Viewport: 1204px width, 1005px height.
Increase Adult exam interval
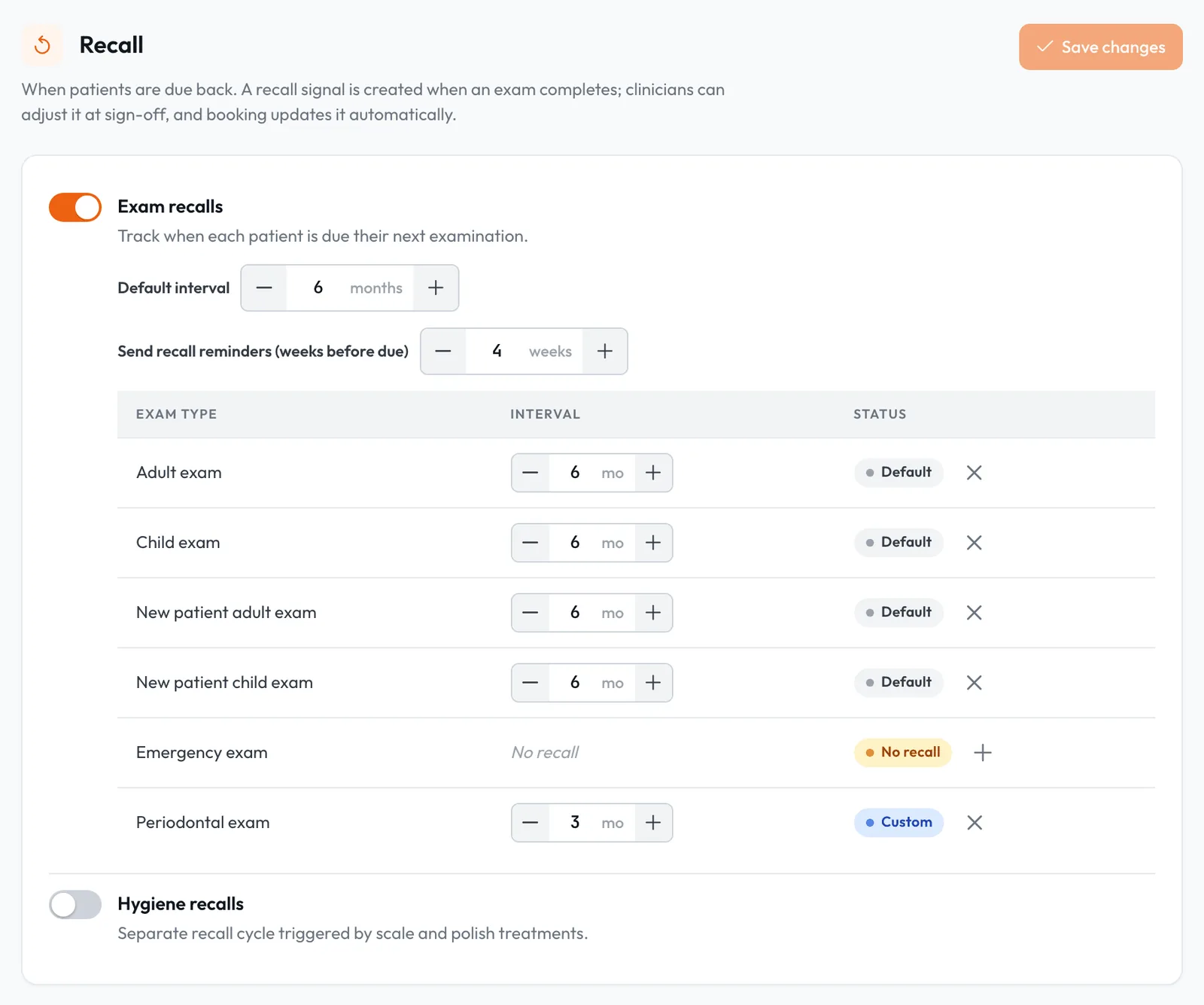click(653, 473)
